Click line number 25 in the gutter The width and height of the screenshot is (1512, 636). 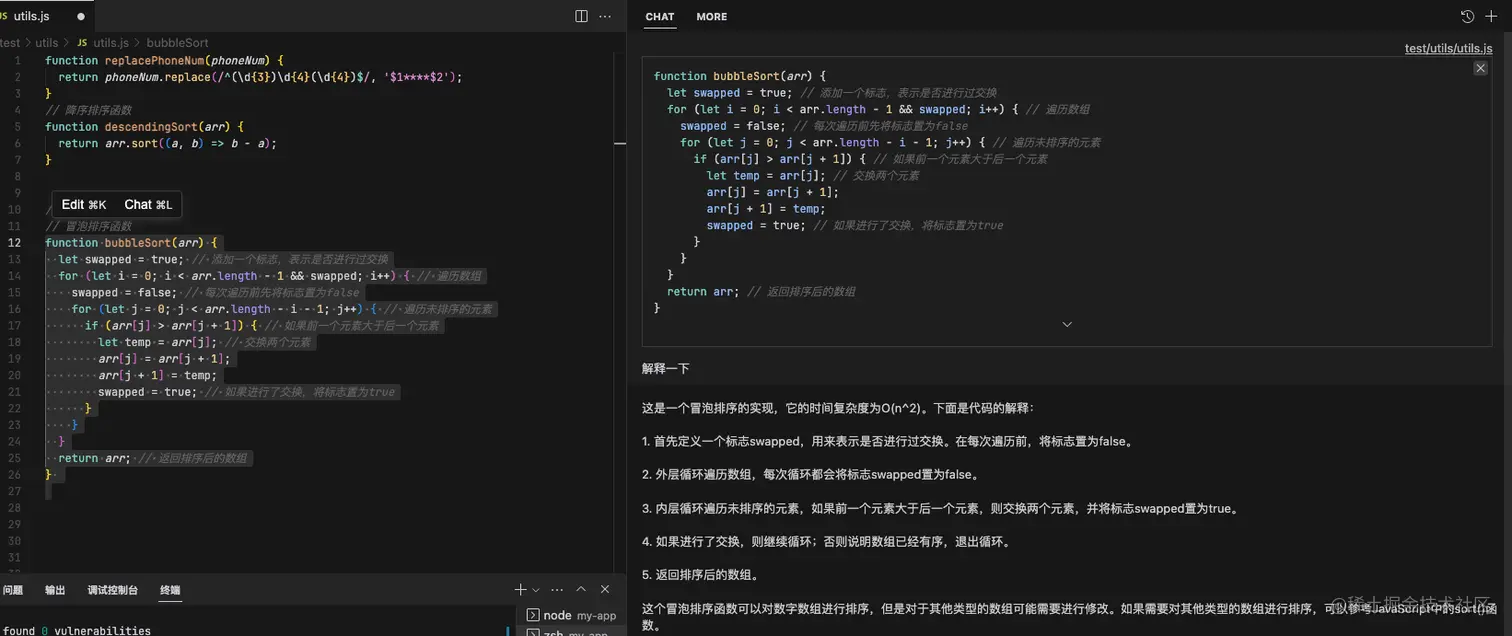[x=15, y=458]
